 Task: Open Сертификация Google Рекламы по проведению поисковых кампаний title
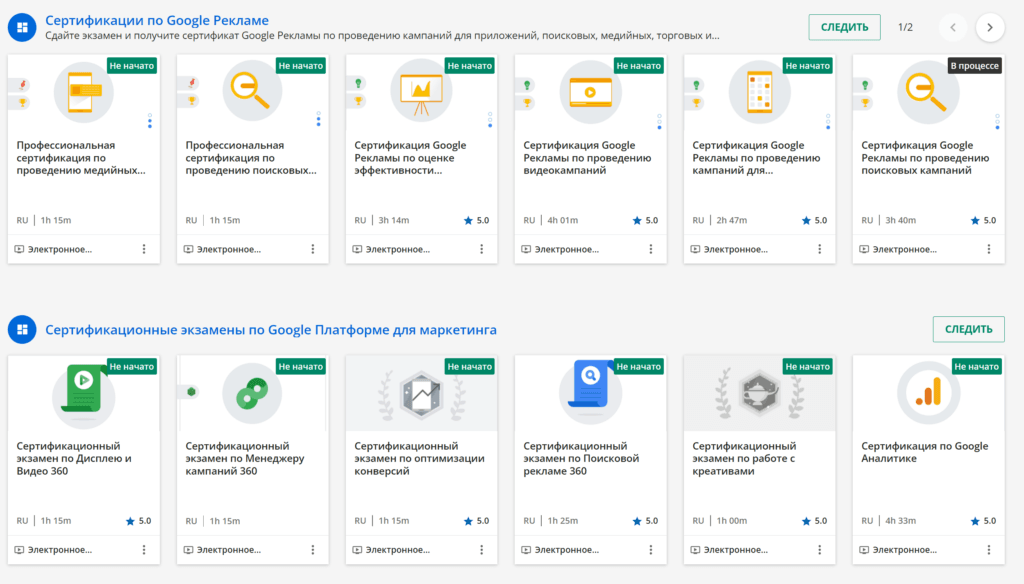click(925, 157)
